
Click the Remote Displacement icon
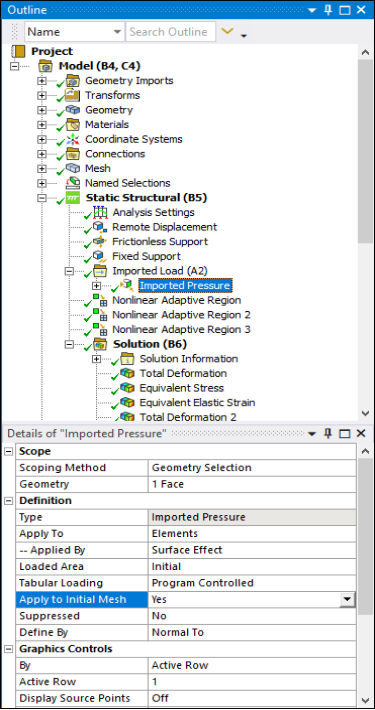tap(100, 227)
